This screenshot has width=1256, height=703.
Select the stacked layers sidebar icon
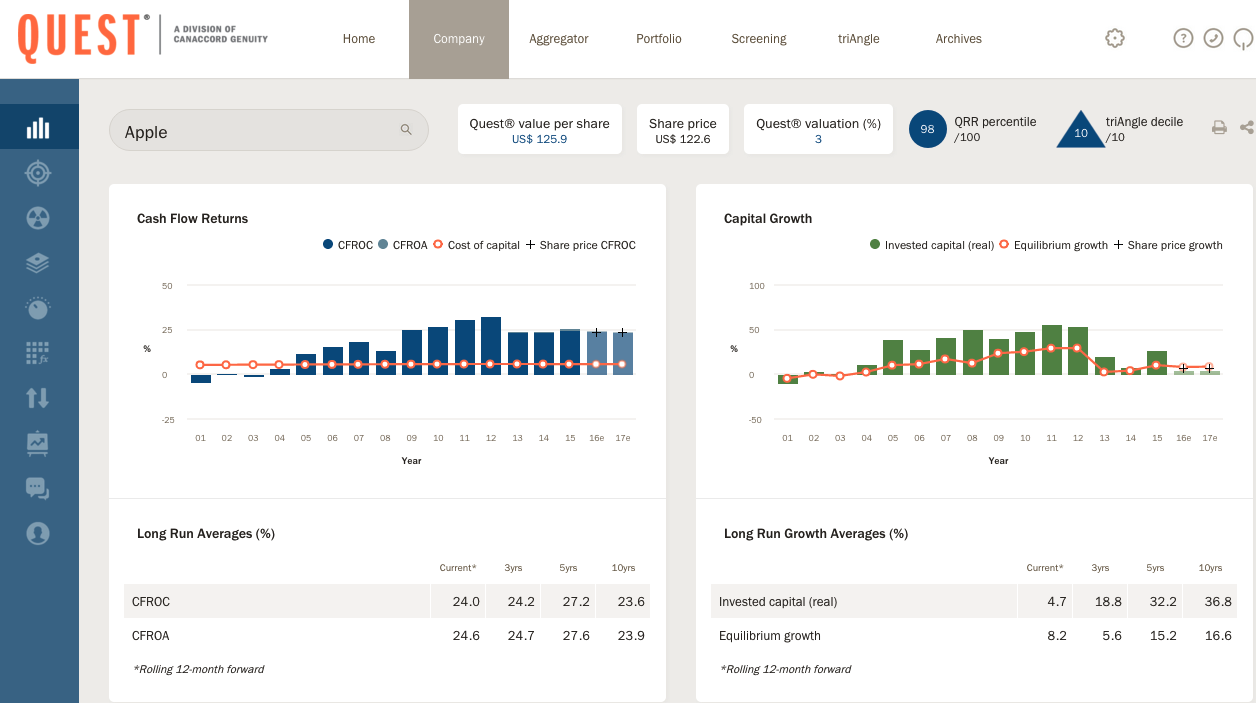click(x=38, y=263)
